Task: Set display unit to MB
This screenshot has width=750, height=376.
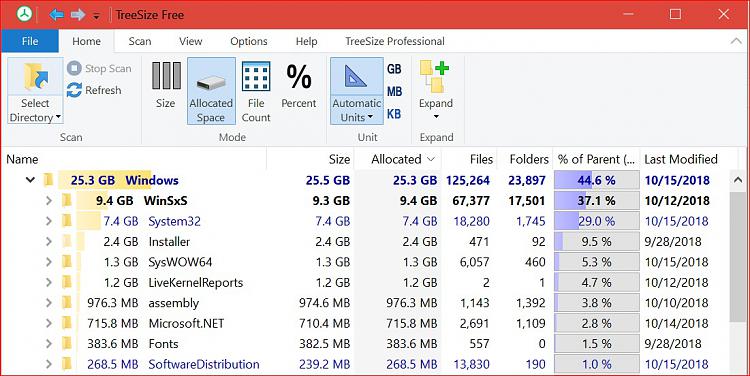Action: (x=394, y=91)
